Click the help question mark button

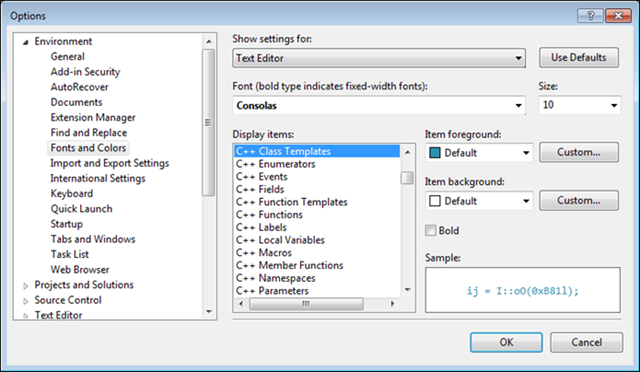click(x=590, y=16)
